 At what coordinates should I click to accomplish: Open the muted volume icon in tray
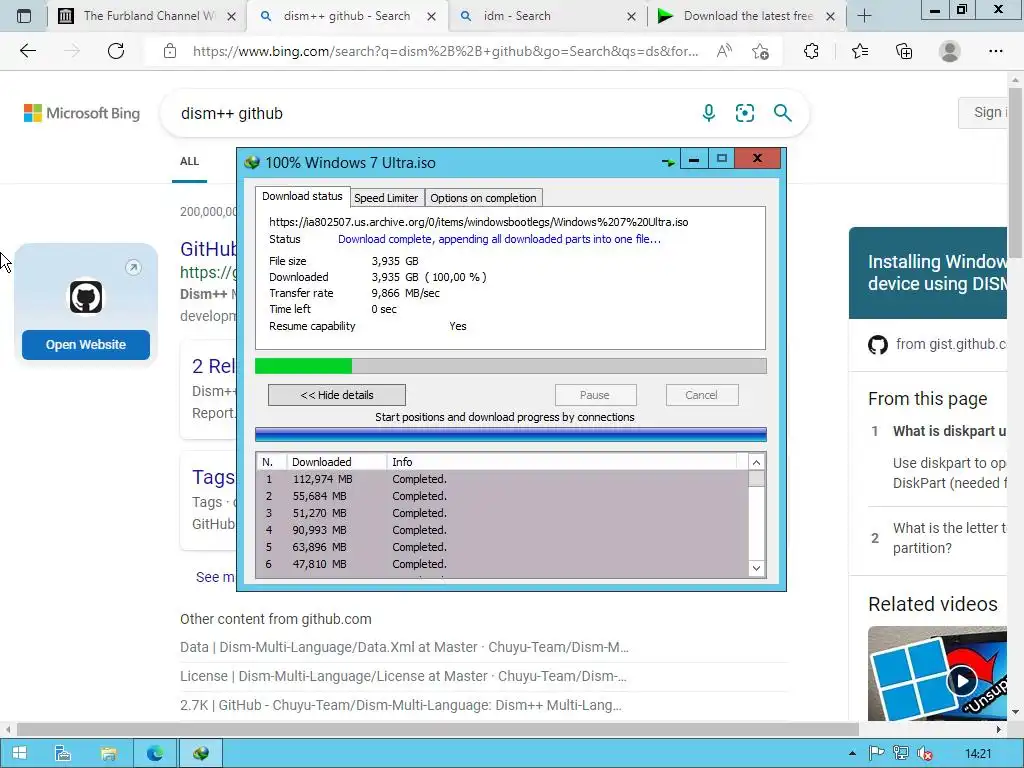coord(924,754)
